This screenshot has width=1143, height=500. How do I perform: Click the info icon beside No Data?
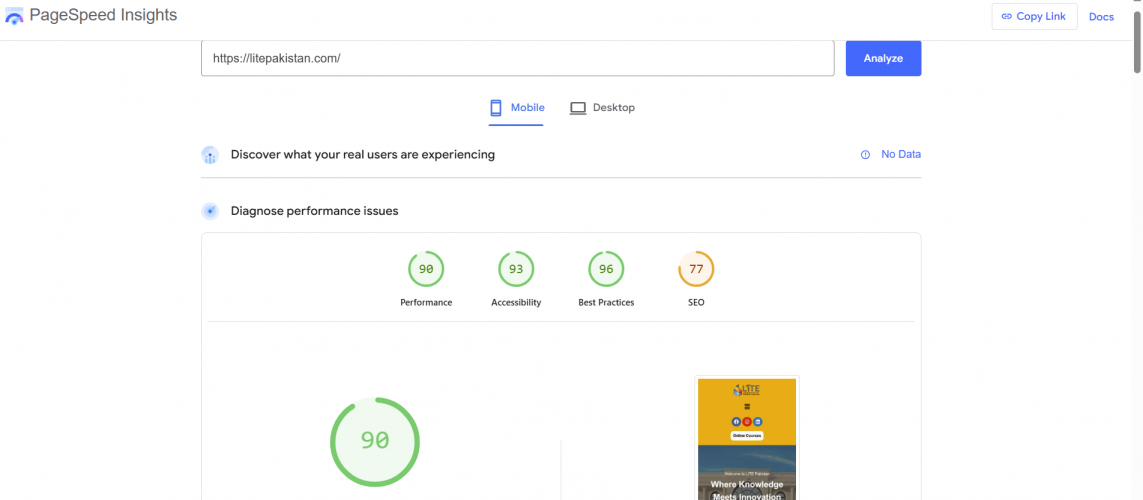865,155
